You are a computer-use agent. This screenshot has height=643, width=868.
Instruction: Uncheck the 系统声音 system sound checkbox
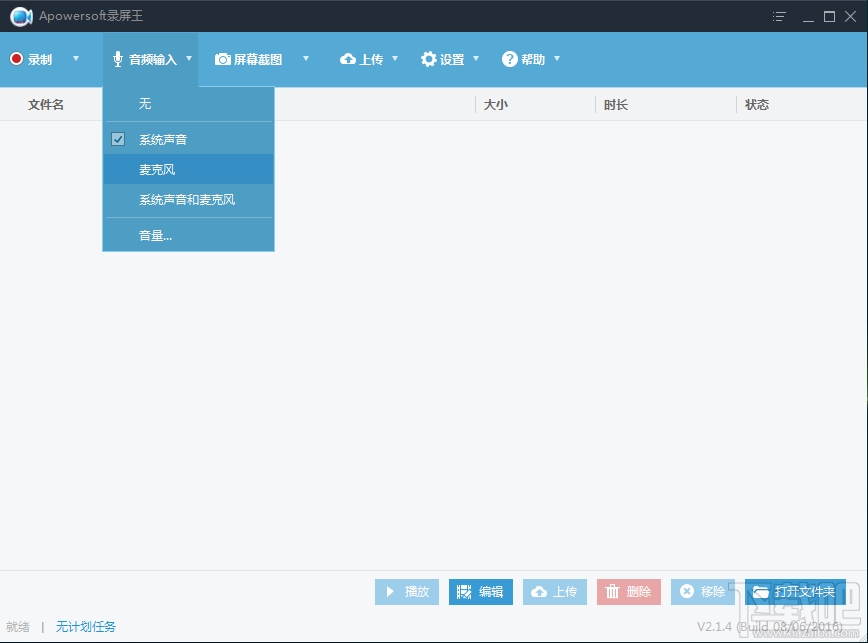[119, 138]
